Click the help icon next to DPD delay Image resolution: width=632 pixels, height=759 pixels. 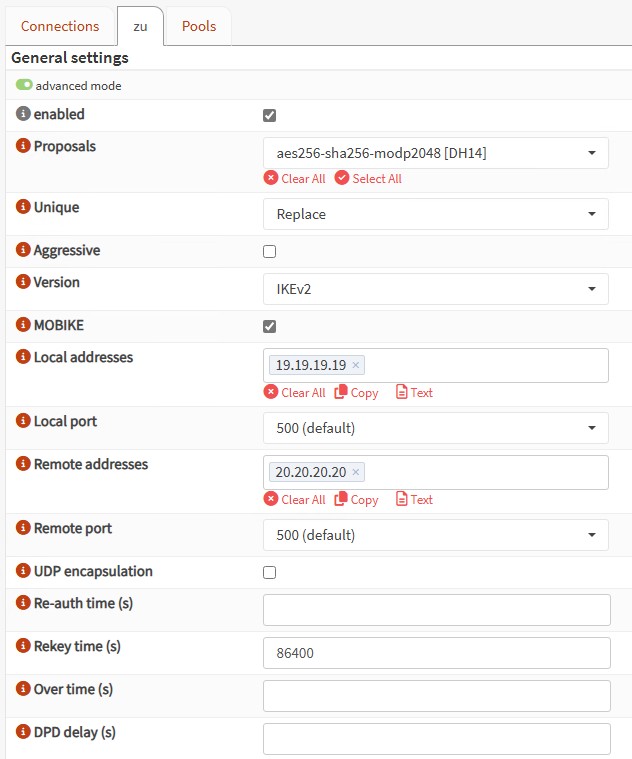coord(24,732)
